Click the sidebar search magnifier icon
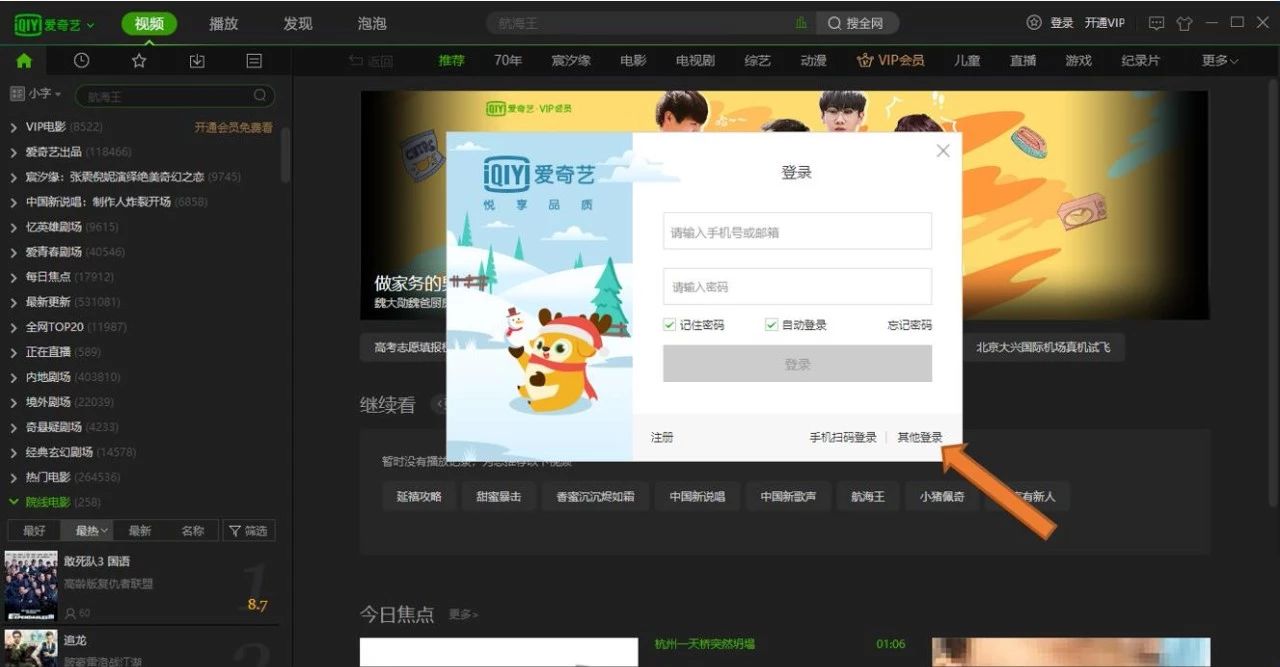1280x667 pixels. [260, 96]
